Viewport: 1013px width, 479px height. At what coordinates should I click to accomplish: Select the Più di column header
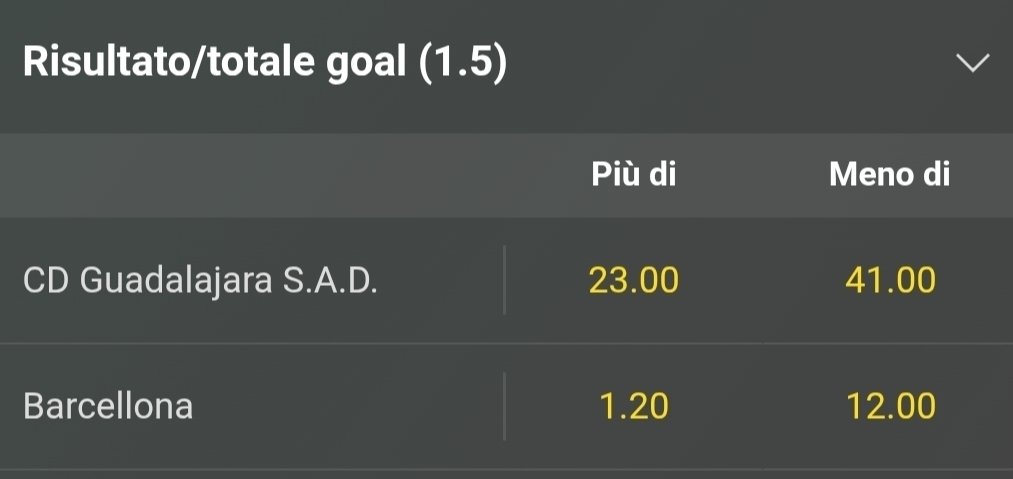634,175
